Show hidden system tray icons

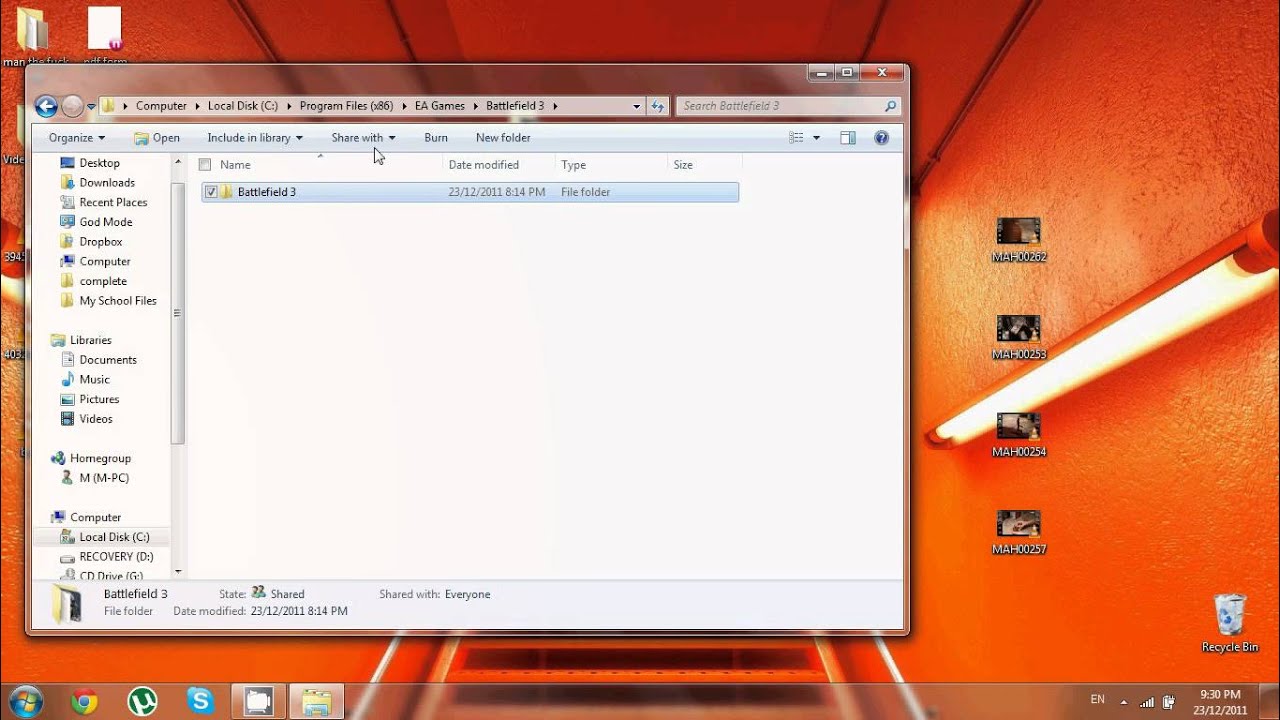click(x=1123, y=702)
